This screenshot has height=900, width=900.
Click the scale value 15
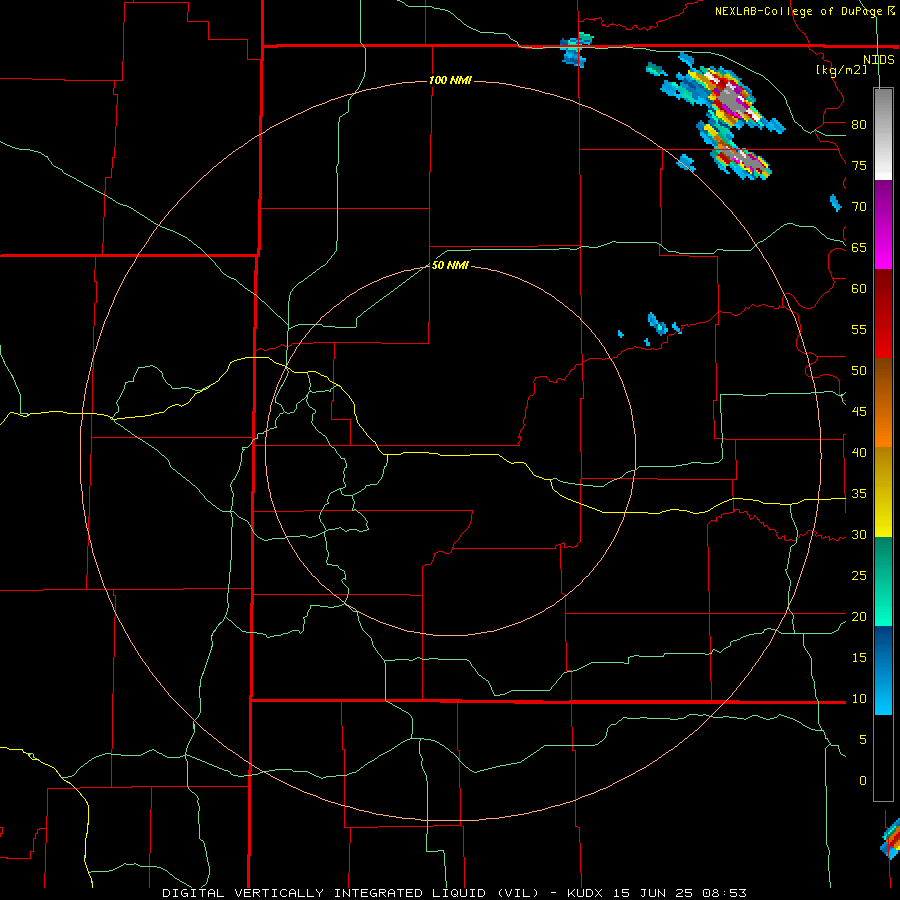click(x=859, y=657)
